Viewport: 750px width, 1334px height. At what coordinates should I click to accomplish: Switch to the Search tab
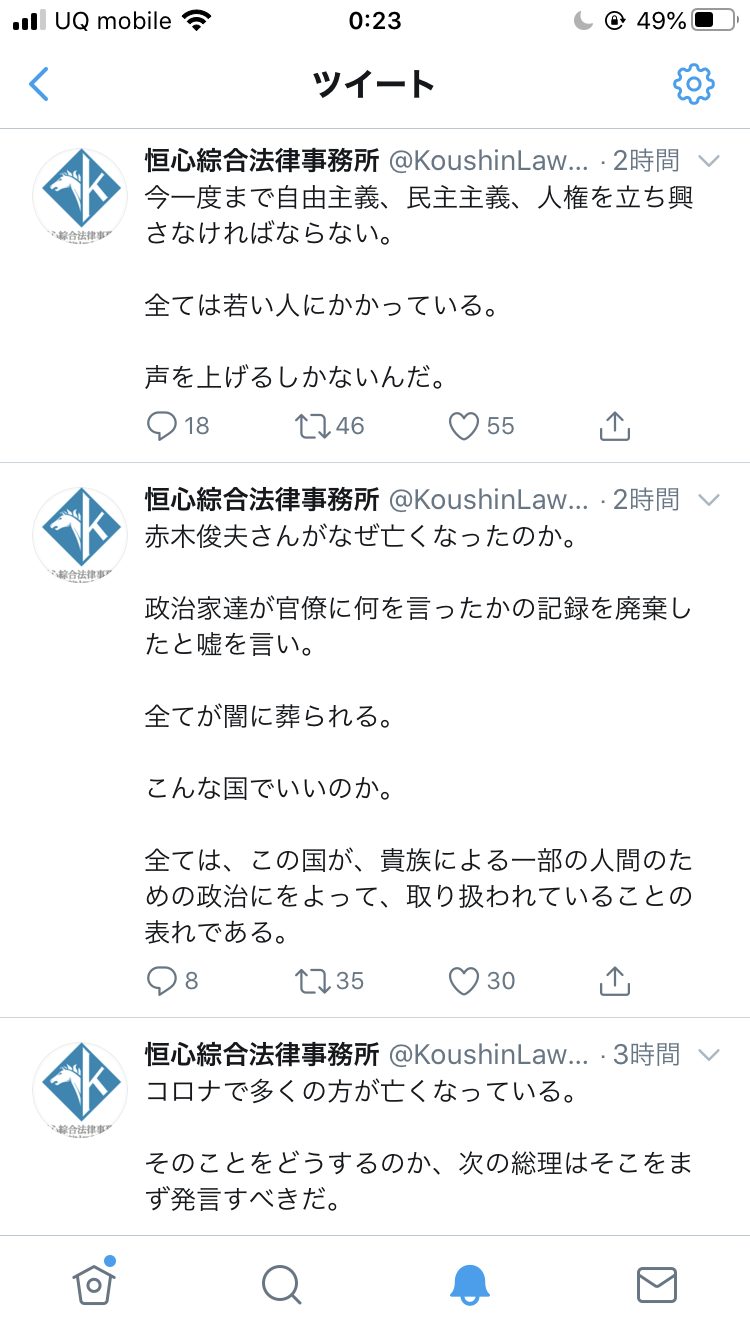[x=281, y=1284]
